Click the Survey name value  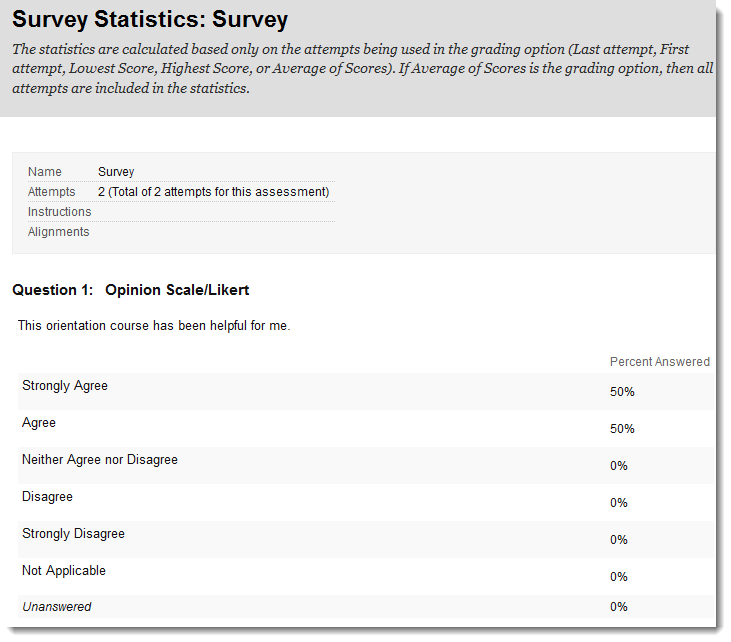point(116,172)
